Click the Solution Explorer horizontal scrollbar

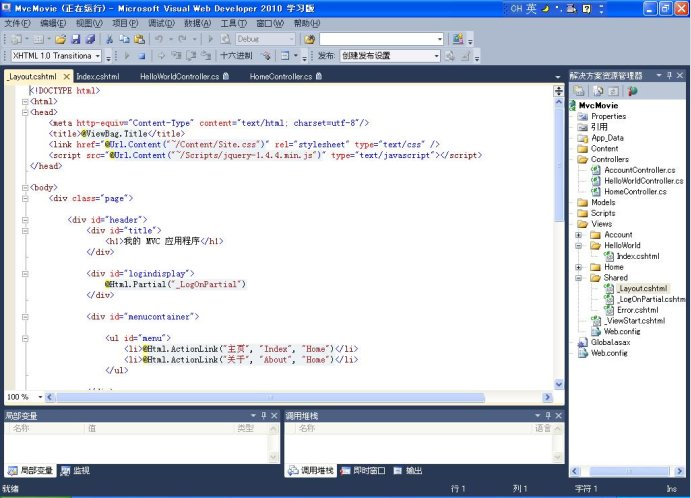click(628, 471)
